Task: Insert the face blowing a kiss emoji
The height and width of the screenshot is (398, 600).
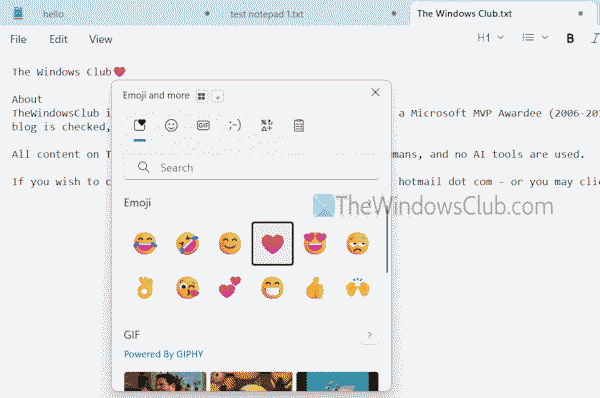Action: pyautogui.click(x=188, y=288)
